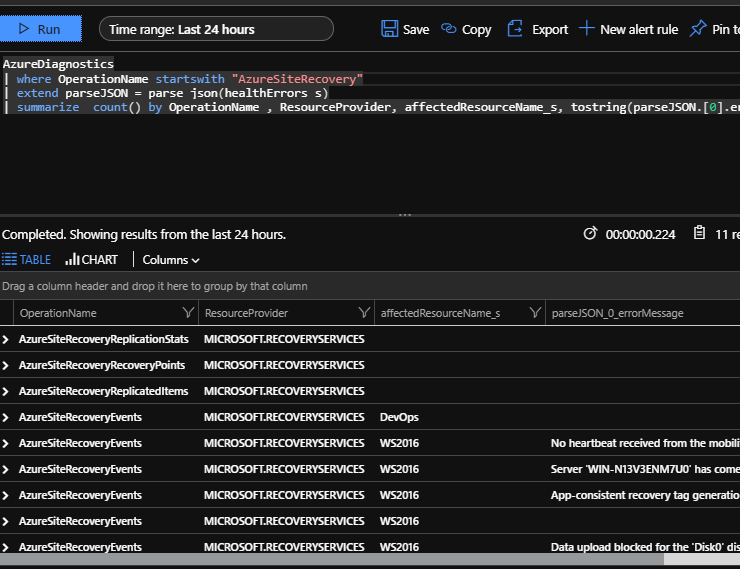Sort by the OperationName column header
Screen dimensions: 740x569
click(58, 313)
